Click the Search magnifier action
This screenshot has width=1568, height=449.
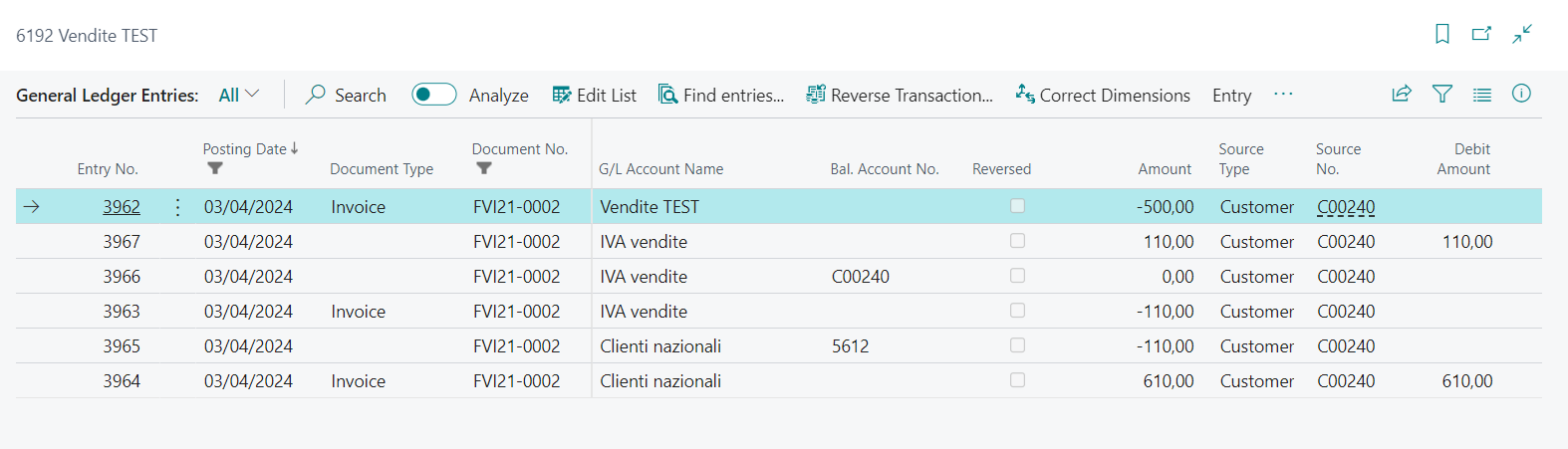click(346, 95)
